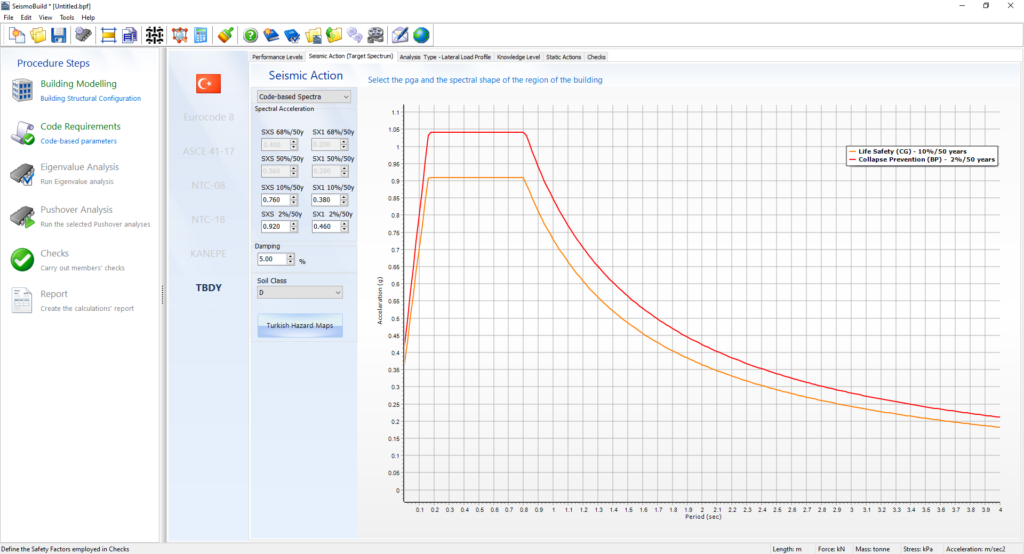Click the movie camera icon in the toolbar

tap(375, 35)
